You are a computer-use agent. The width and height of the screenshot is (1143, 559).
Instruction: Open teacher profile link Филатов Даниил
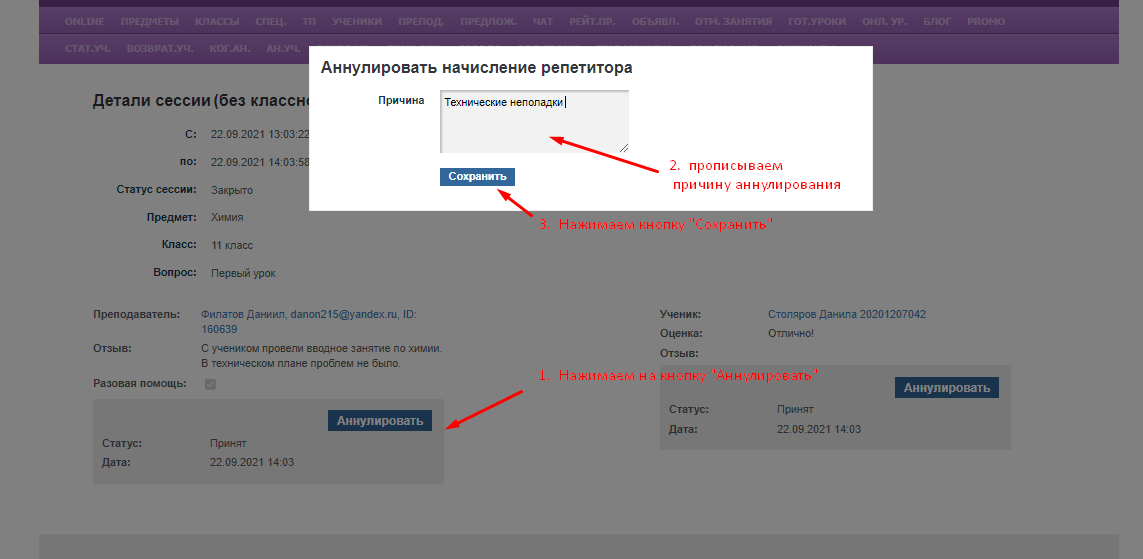tap(309, 321)
